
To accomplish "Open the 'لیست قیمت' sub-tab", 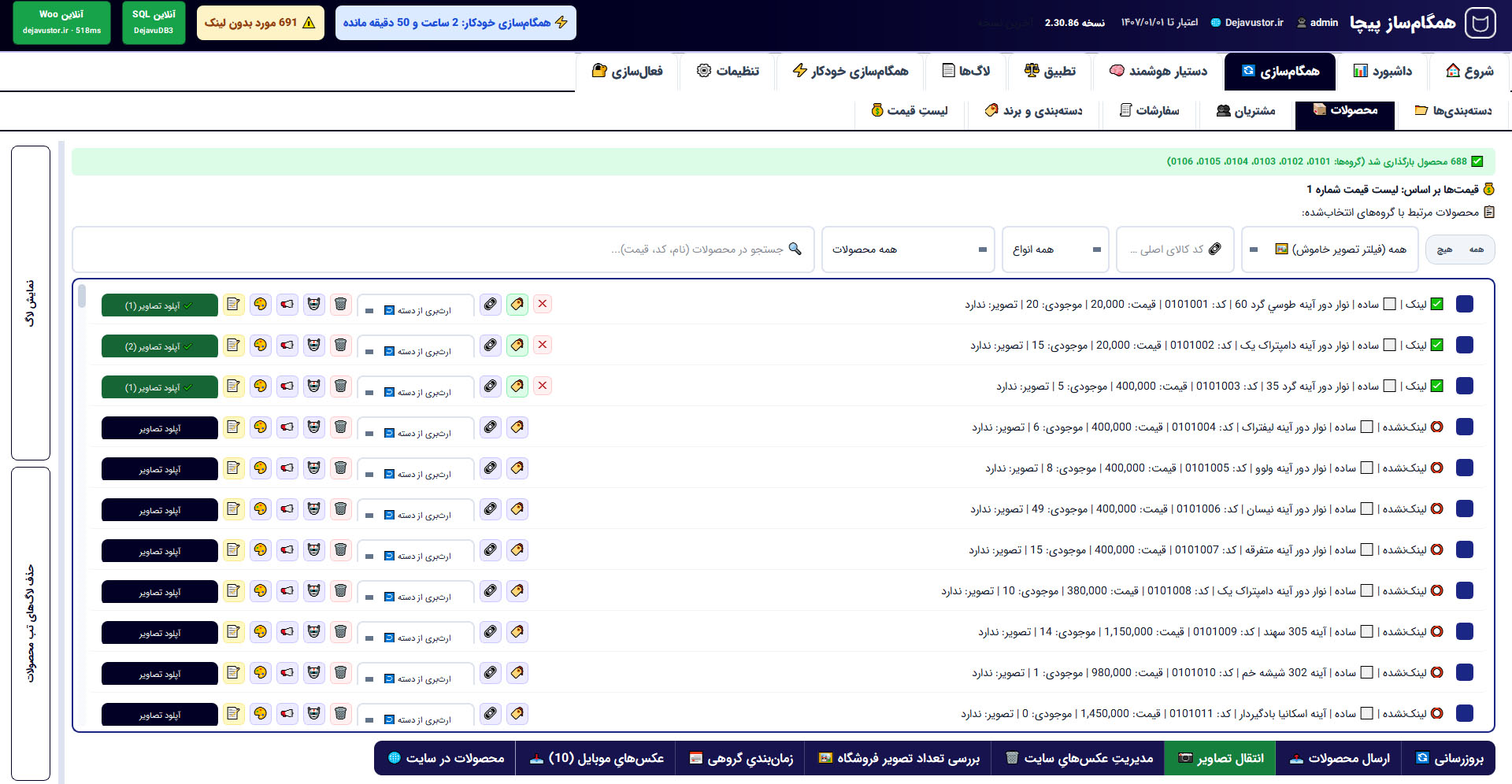I will pyautogui.click(x=910, y=111).
